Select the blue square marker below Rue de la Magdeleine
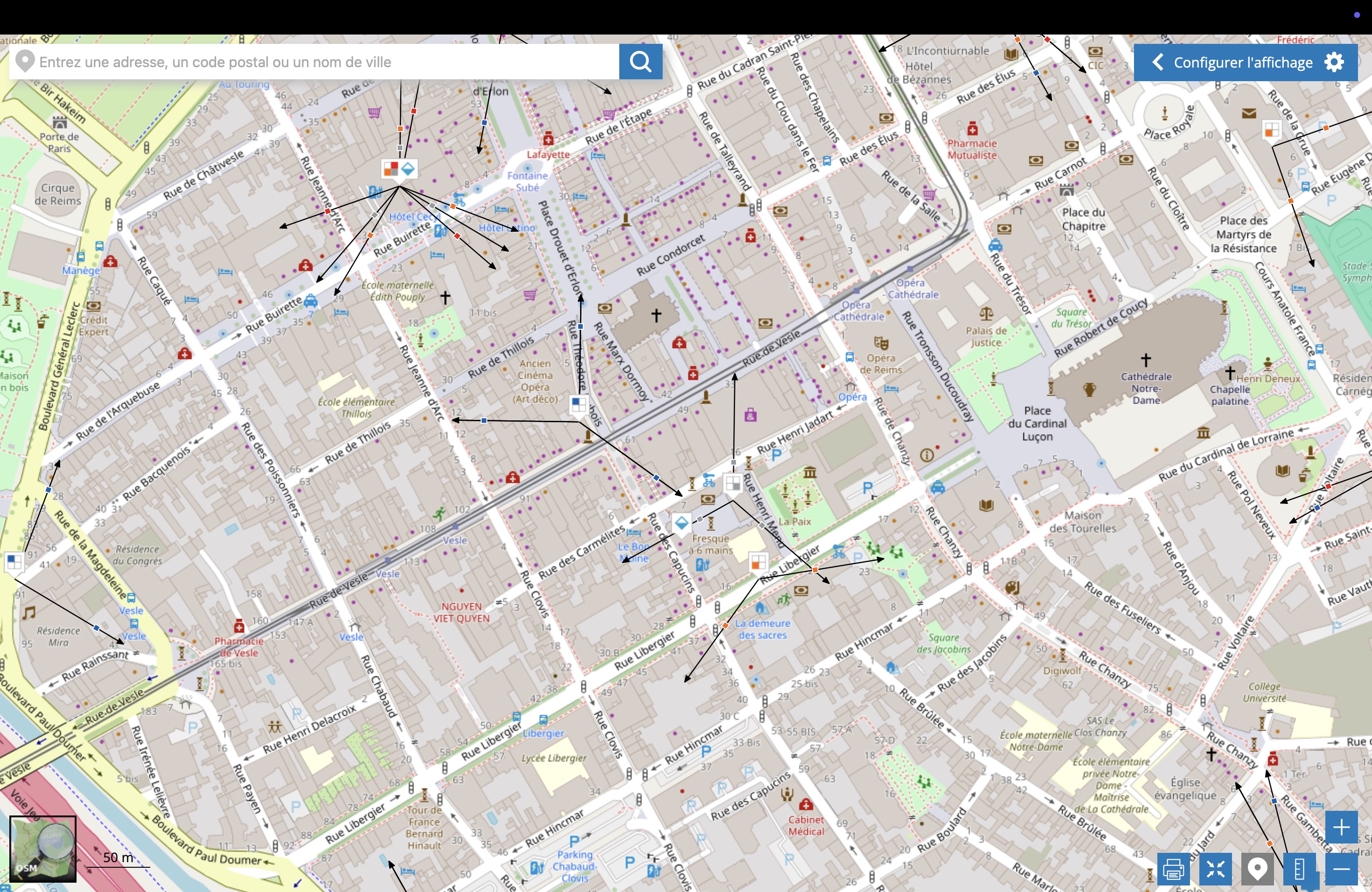This screenshot has height=892, width=1372. (x=14, y=561)
